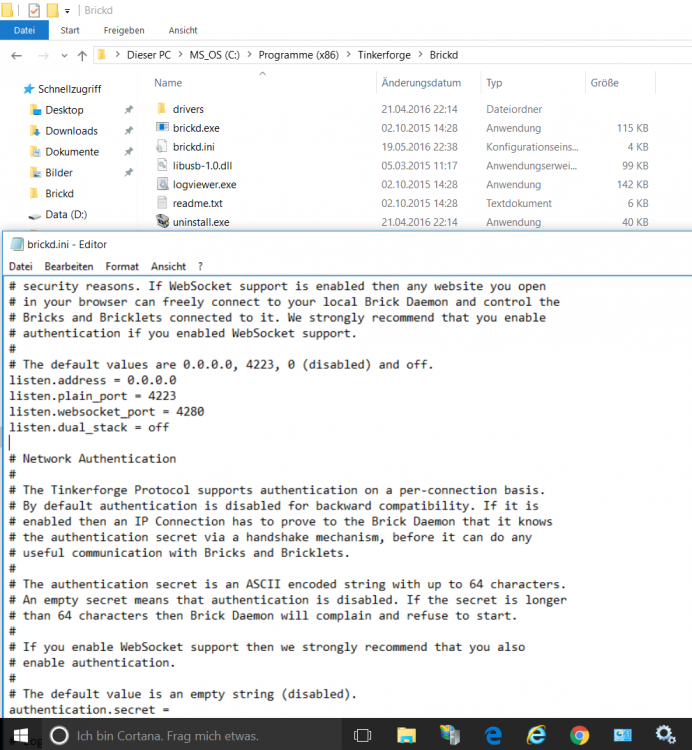Open the Windows Start menu

(x=19, y=735)
